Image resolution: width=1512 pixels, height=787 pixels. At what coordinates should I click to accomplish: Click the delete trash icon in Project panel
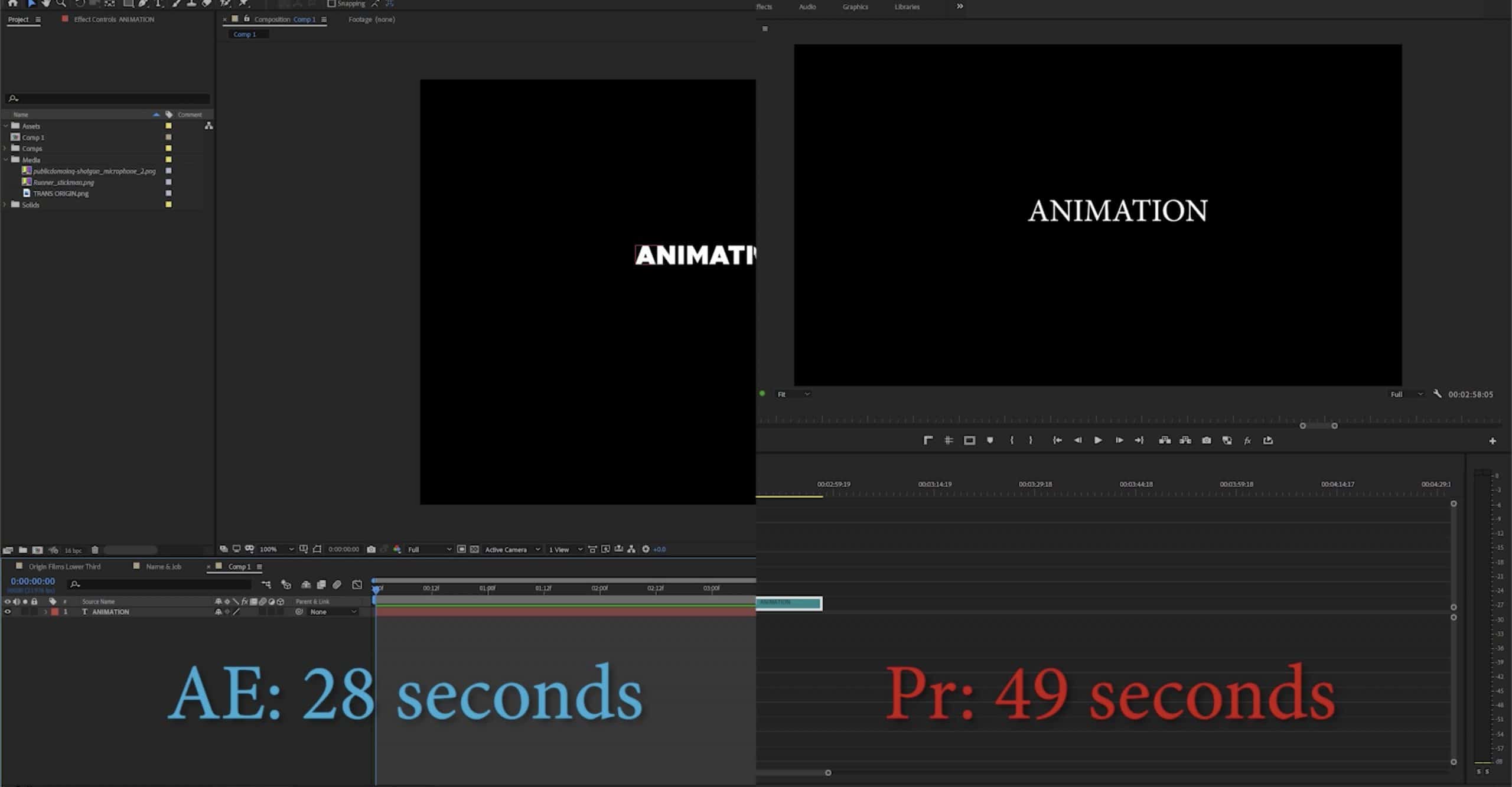tap(94, 550)
